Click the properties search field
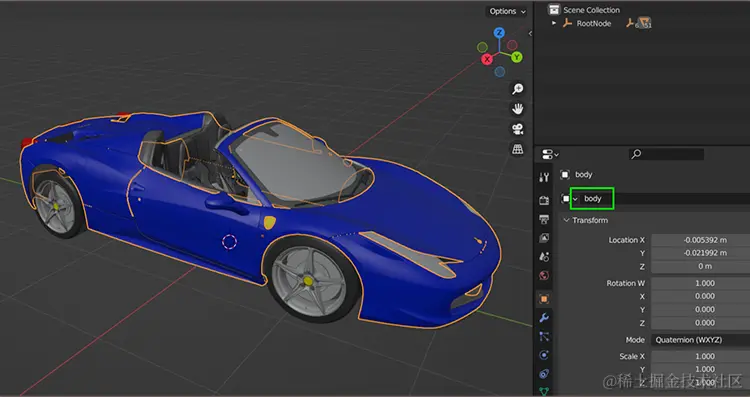Screen dimensions: 750x397 pyautogui.click(x=666, y=154)
